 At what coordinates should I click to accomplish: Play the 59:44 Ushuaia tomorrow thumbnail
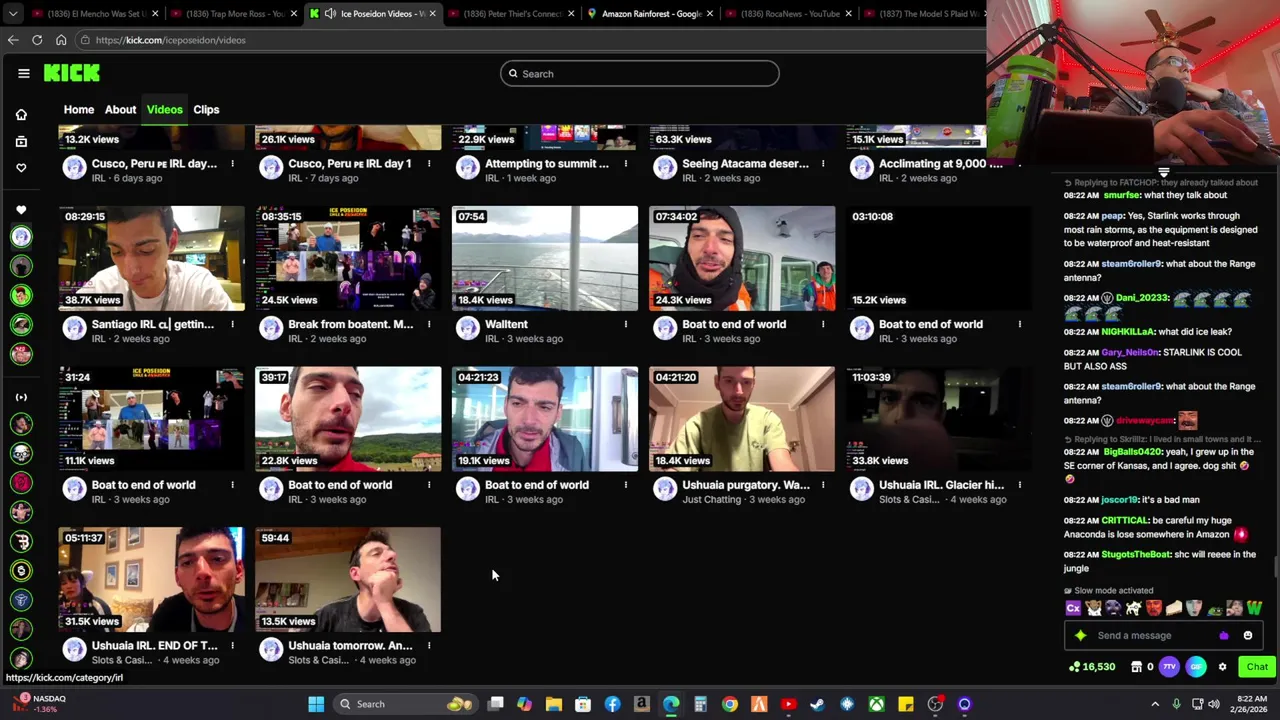coord(348,580)
